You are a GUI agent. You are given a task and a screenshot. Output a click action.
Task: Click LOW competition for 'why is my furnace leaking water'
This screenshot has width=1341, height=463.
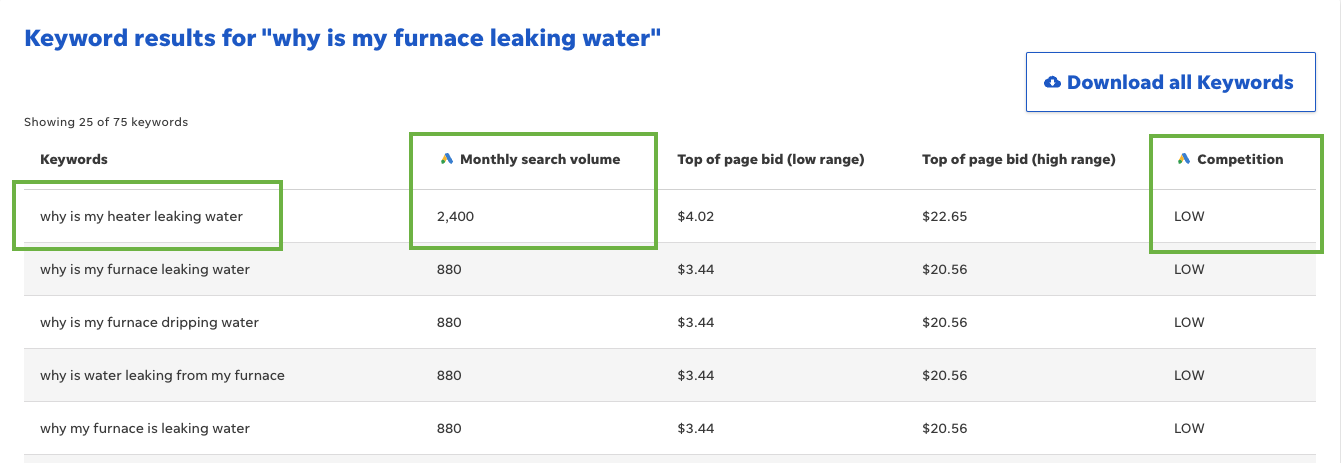[x=1189, y=269]
